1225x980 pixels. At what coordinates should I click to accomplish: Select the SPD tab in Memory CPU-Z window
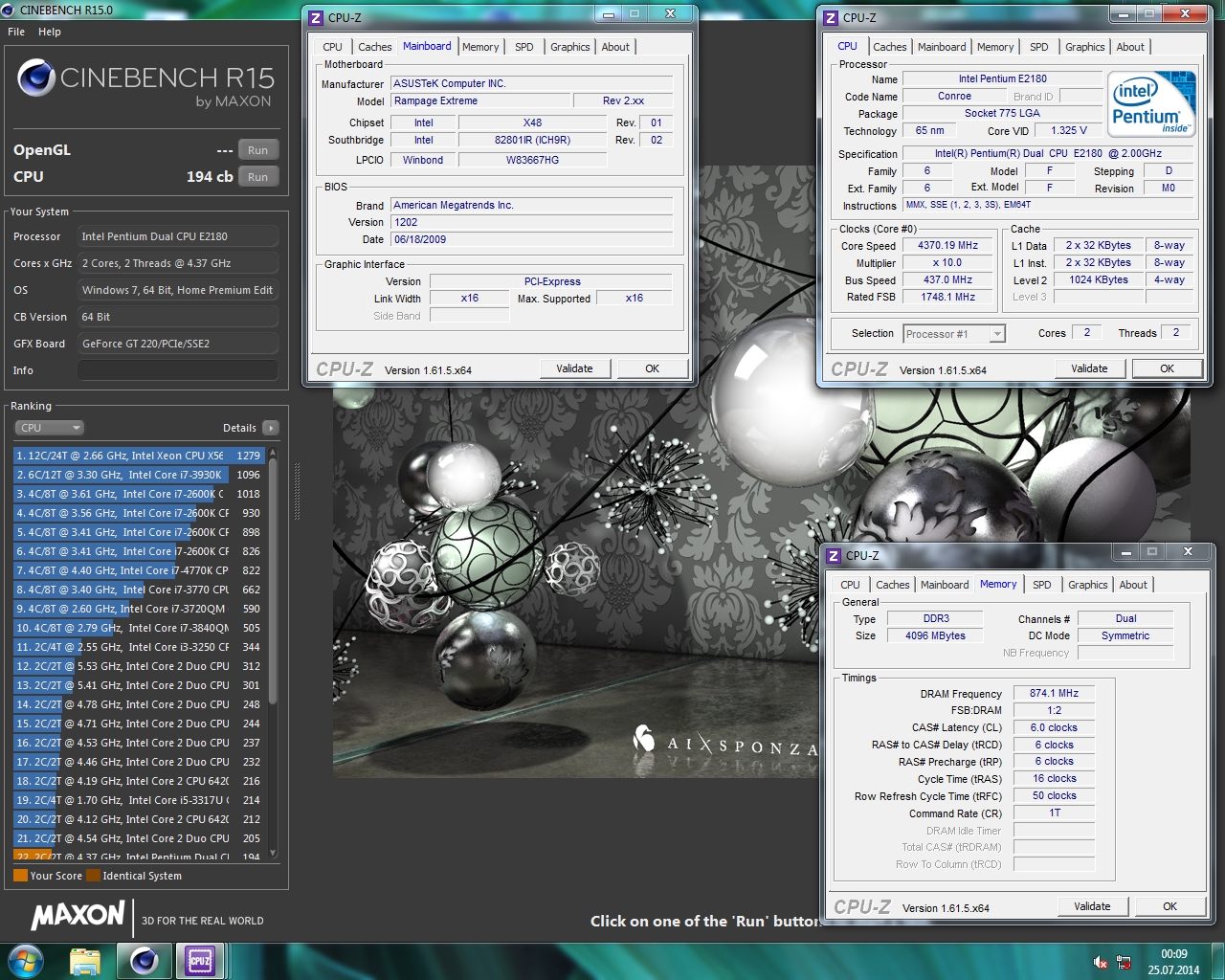pyautogui.click(x=1041, y=585)
